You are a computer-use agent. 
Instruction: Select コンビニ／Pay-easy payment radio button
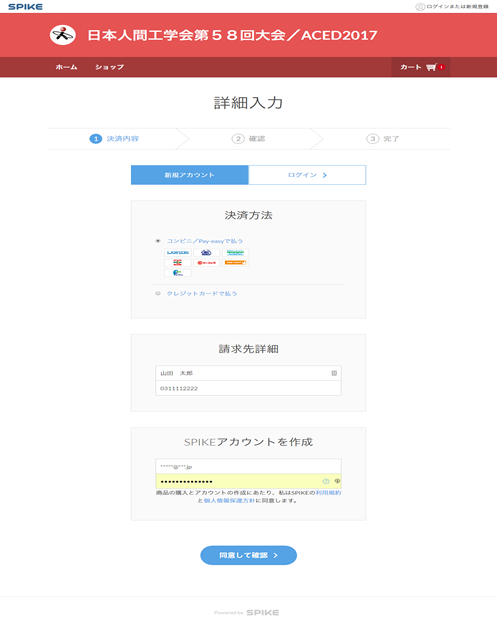[158, 241]
